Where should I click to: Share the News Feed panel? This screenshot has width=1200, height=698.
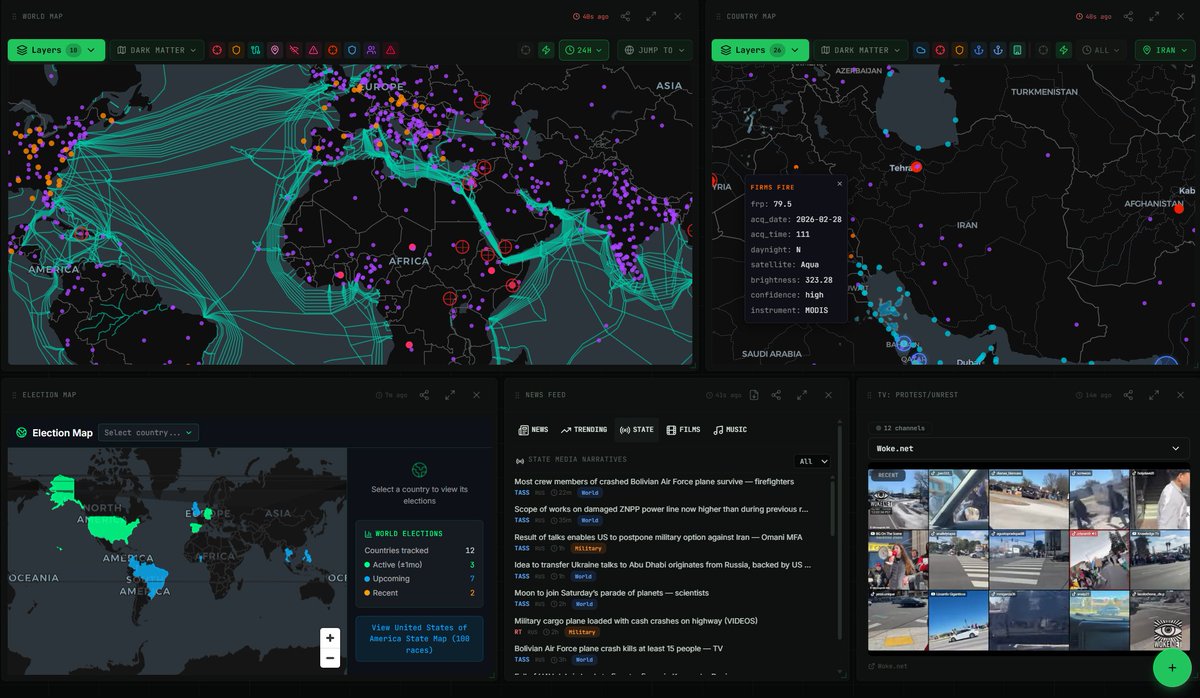[777, 395]
